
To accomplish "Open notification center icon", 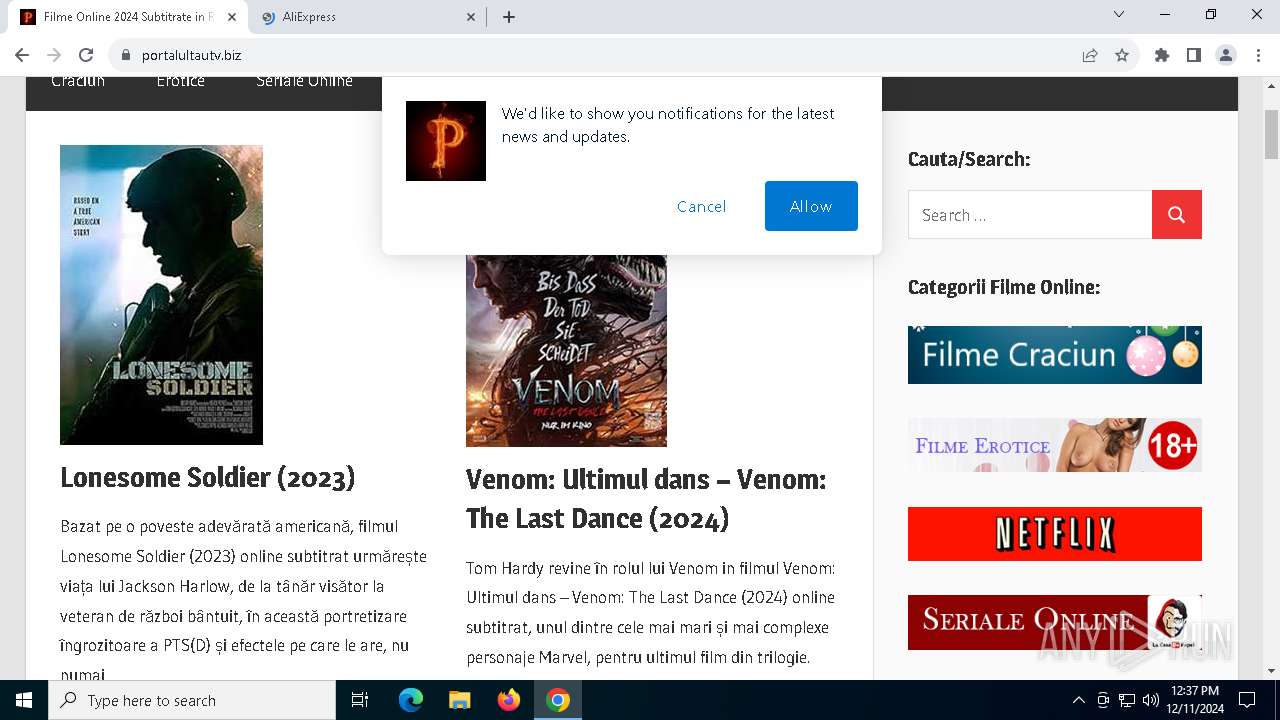I will 1247,700.
